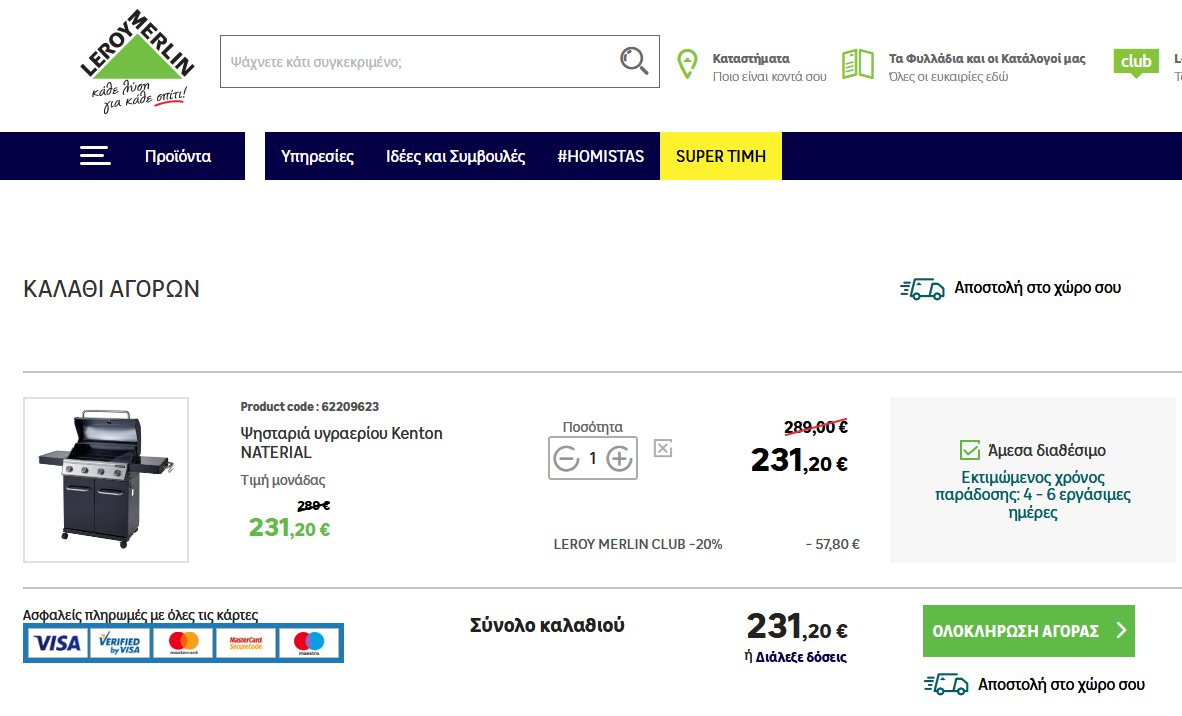Click the crossed-out 289,00 € price

816,427
